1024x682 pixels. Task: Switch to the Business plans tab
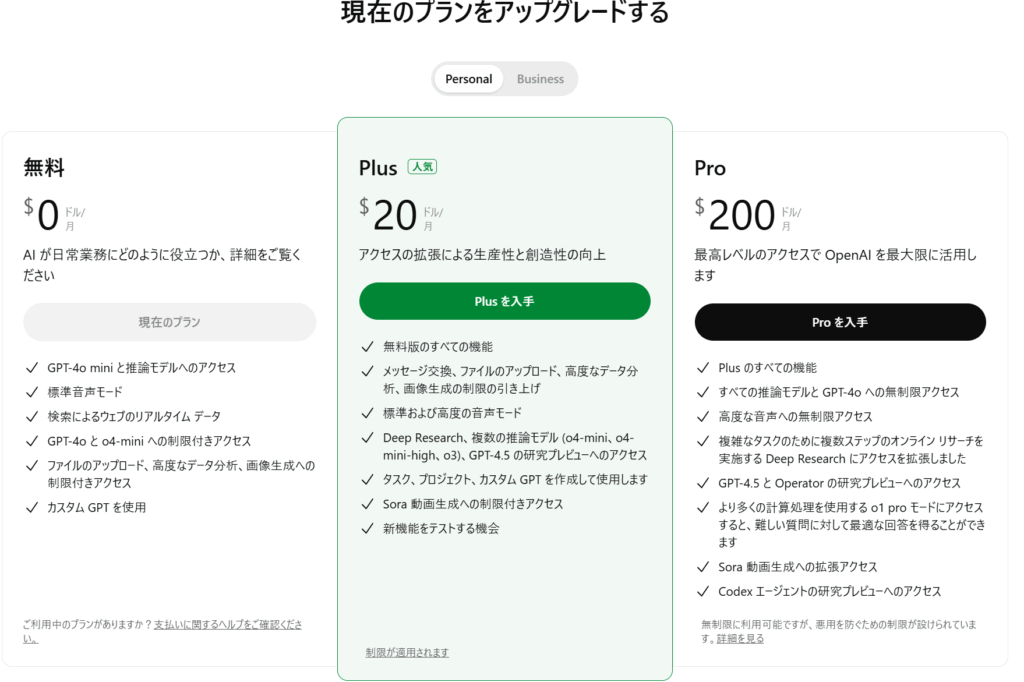tap(539, 79)
